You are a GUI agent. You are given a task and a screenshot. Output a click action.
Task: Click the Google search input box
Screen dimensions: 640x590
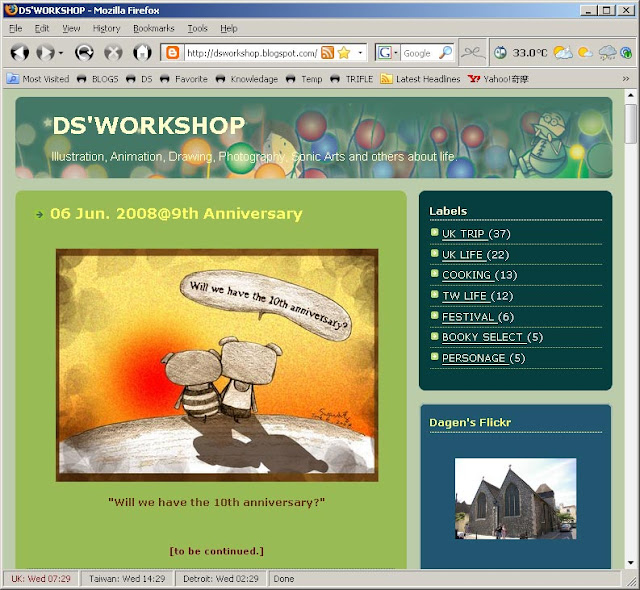point(419,53)
